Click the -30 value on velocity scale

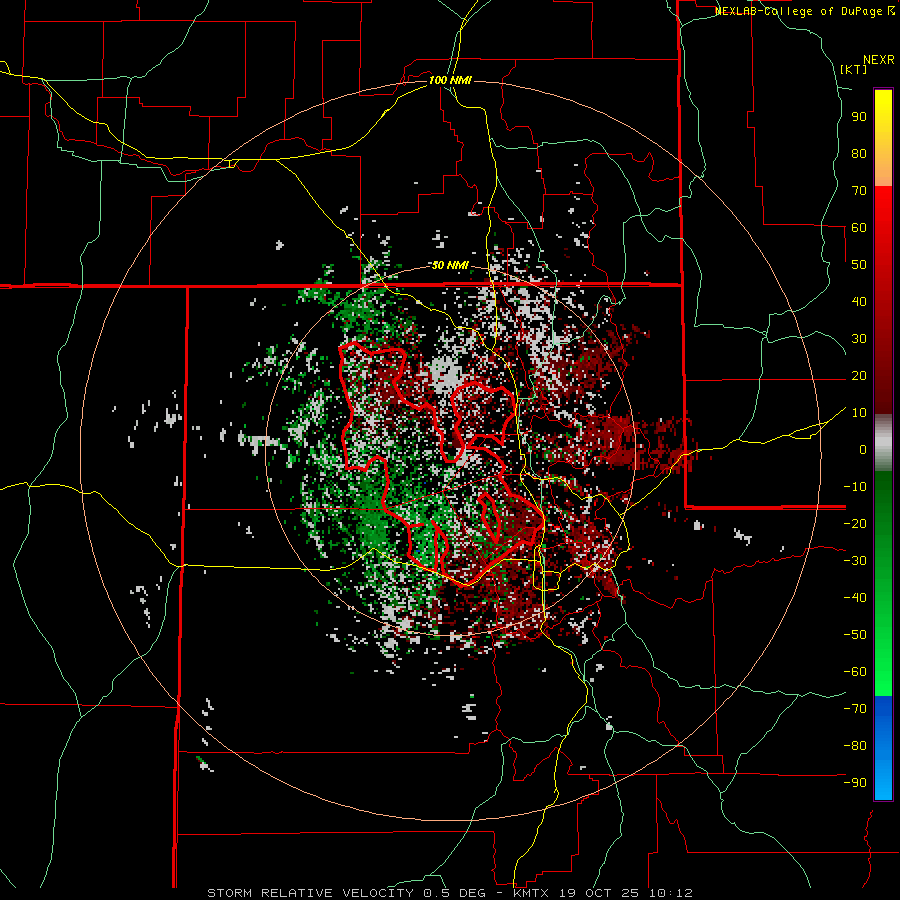tap(855, 561)
